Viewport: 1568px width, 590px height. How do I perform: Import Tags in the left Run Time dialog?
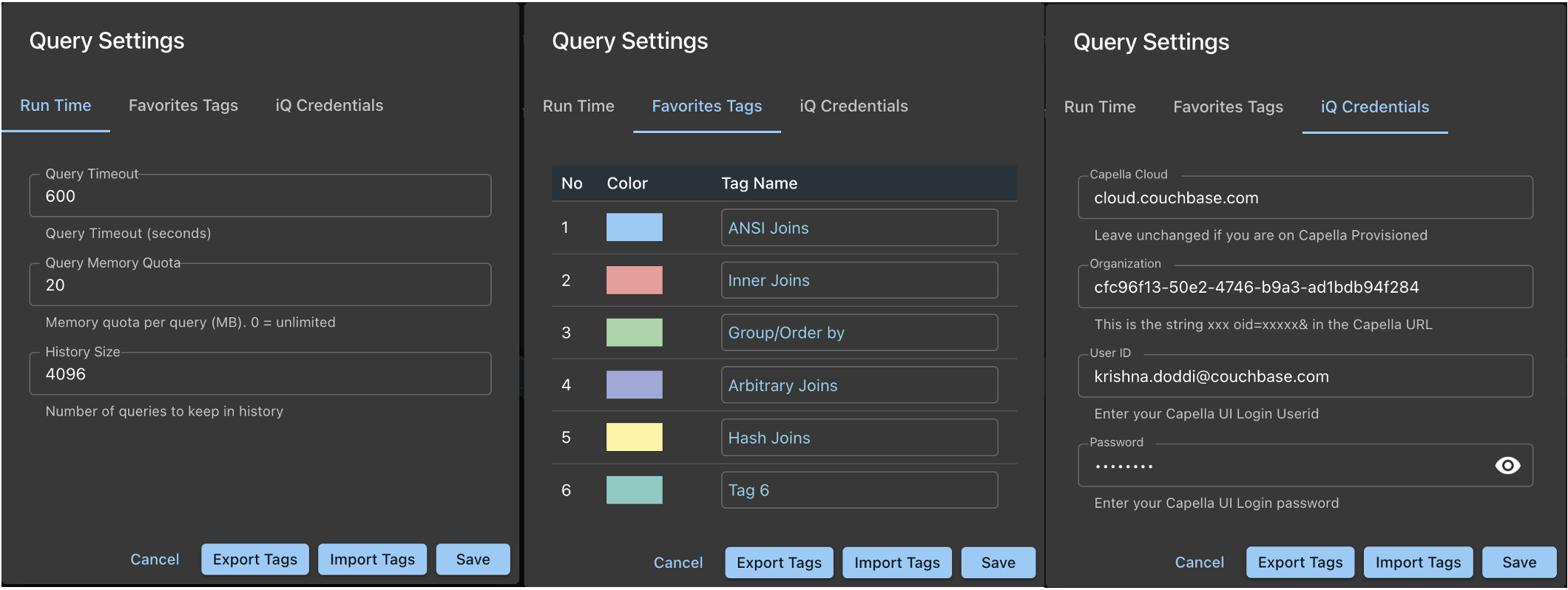373,560
